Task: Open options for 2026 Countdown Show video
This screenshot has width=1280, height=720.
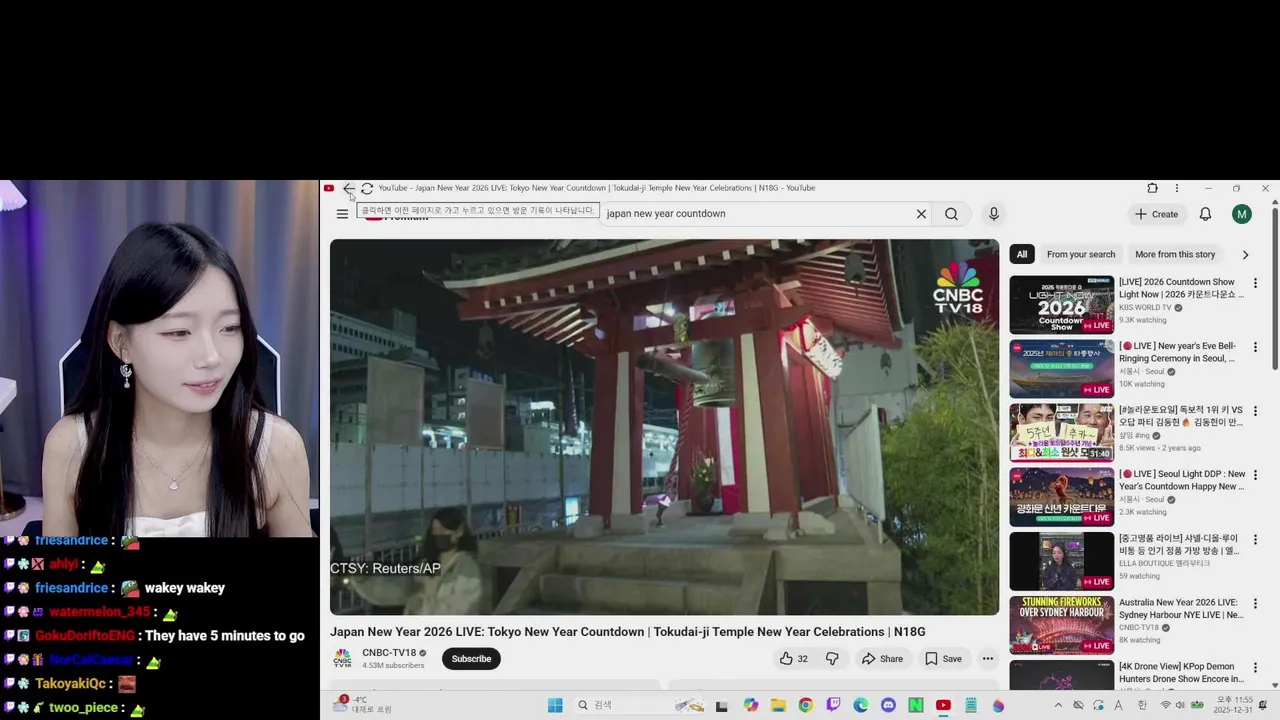Action: 1255,284
